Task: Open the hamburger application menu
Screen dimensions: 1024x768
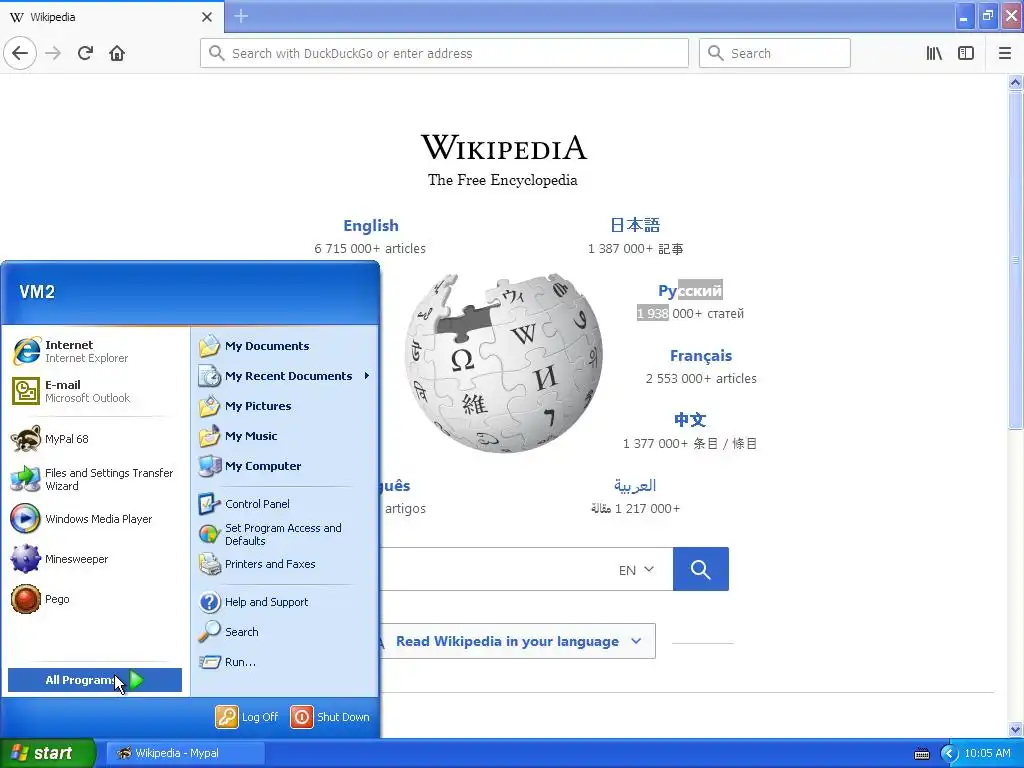Action: [x=1005, y=53]
